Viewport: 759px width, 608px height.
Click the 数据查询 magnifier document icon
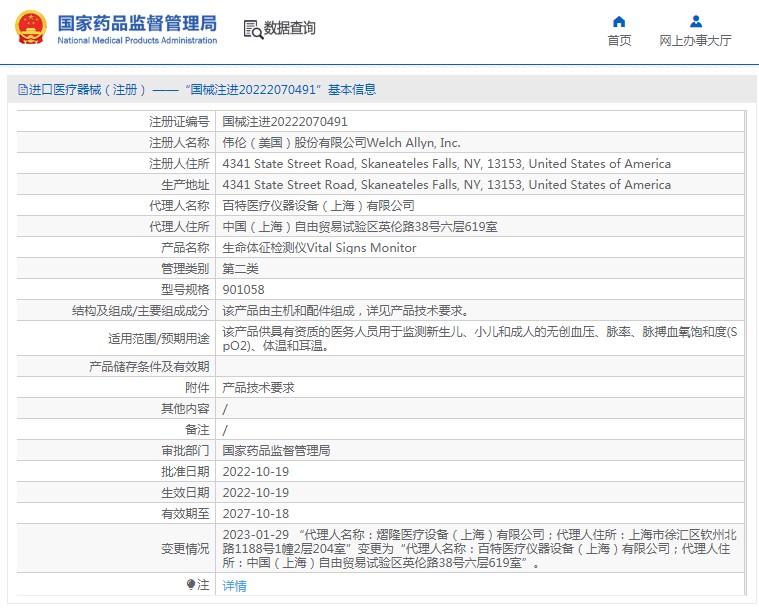[x=252, y=29]
